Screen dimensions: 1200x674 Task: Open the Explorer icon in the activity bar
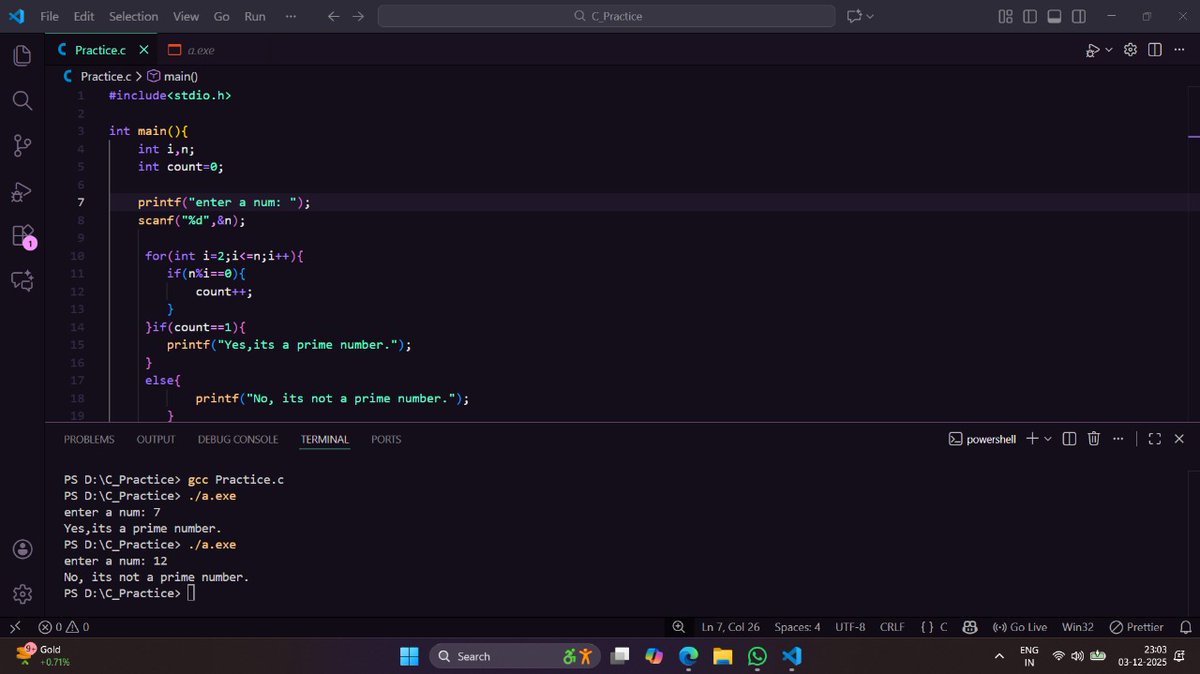pos(21,55)
